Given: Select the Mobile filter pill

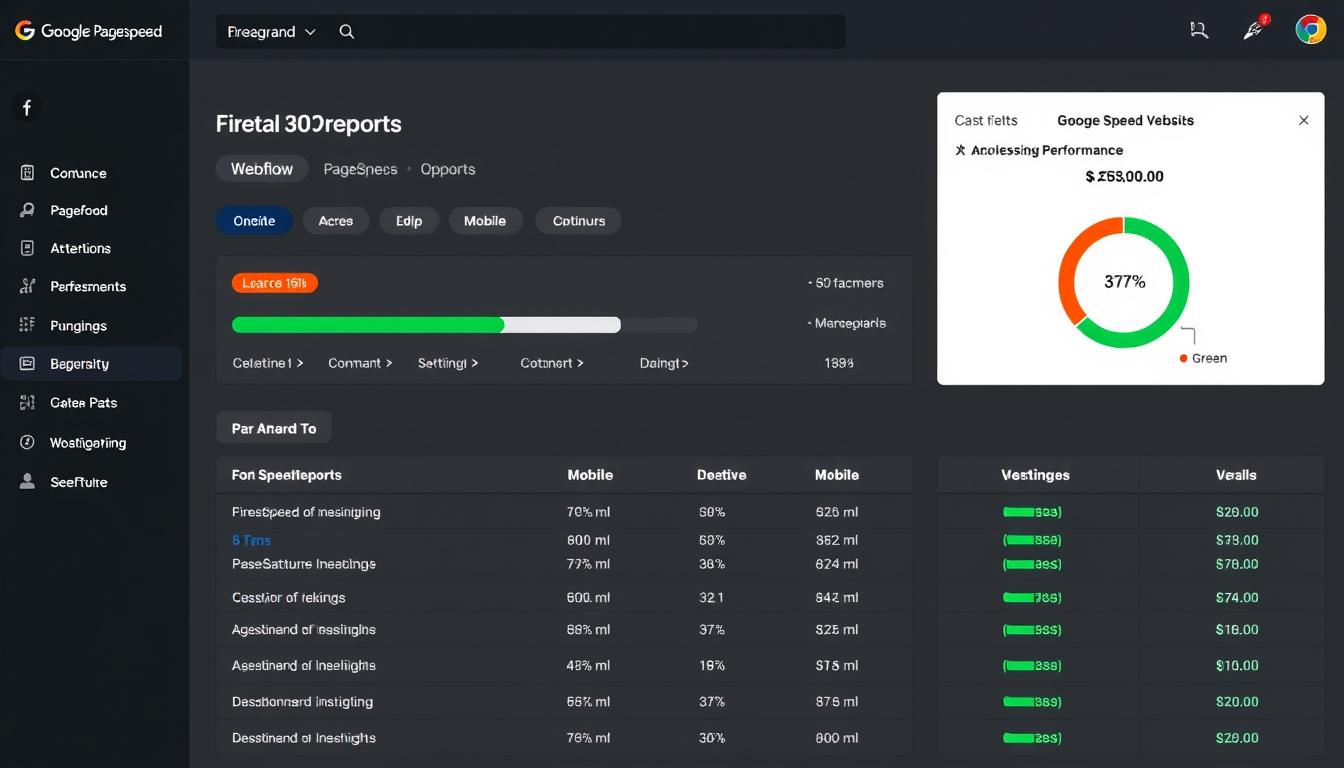Looking at the screenshot, I should tap(485, 221).
